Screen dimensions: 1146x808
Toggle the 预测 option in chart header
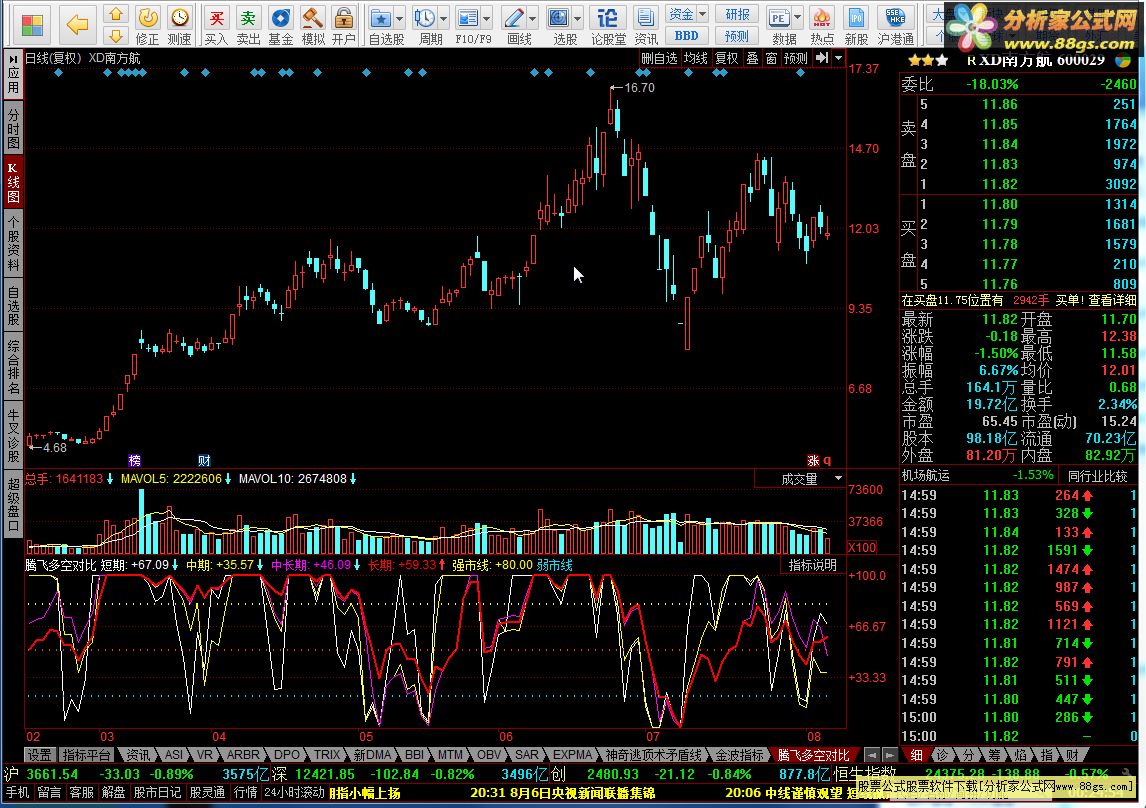pos(795,58)
